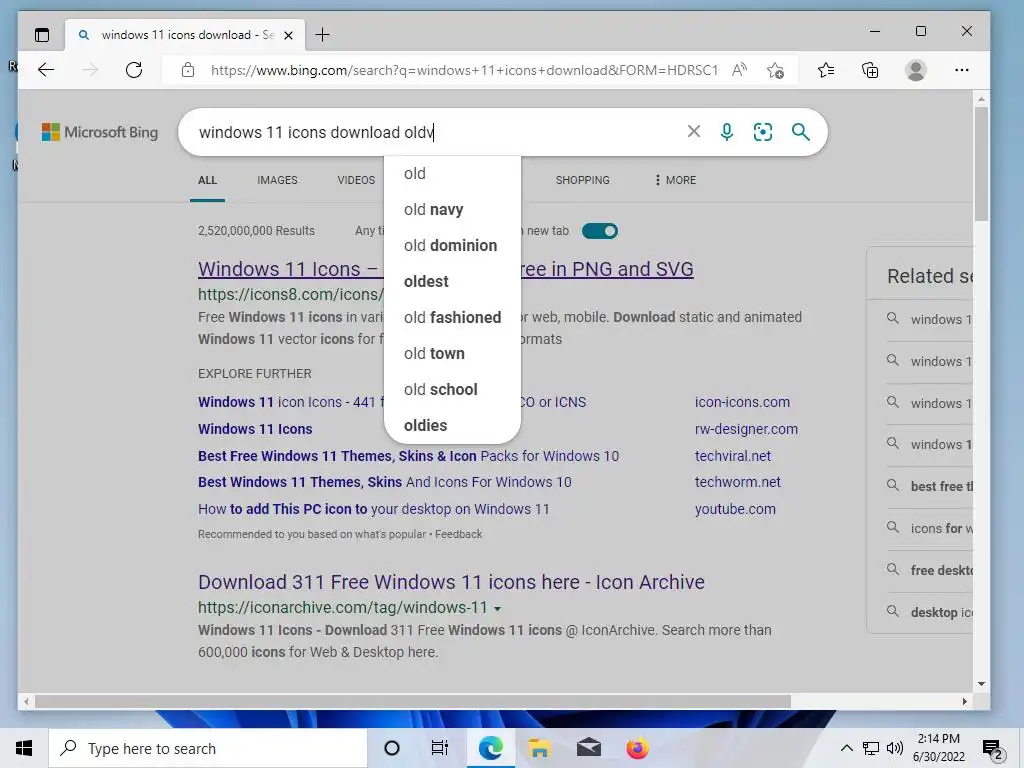Close the 'windows 11 icons download' tab
Image resolution: width=1024 pixels, height=768 pixels.
click(x=288, y=35)
